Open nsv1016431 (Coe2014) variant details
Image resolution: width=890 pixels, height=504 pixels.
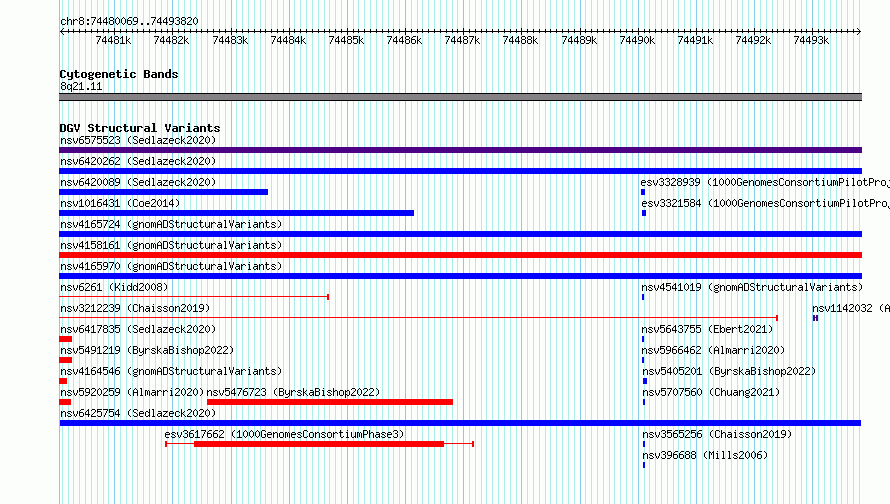pyautogui.click(x=120, y=203)
